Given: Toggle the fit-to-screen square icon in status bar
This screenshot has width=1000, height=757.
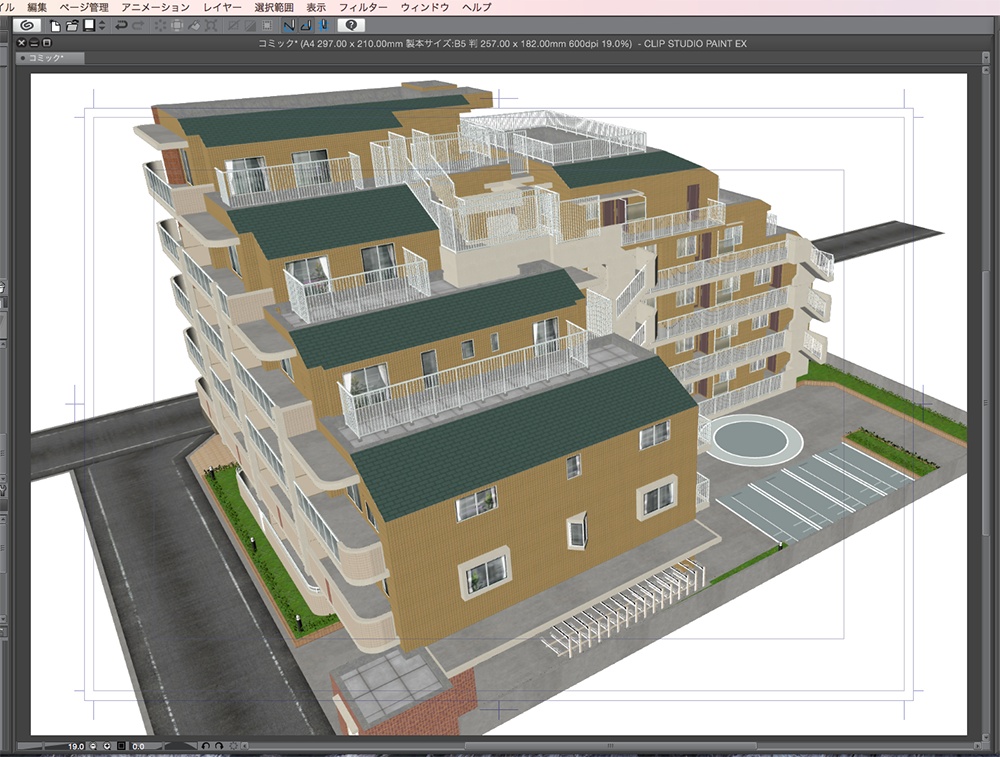Looking at the screenshot, I should point(122,746).
